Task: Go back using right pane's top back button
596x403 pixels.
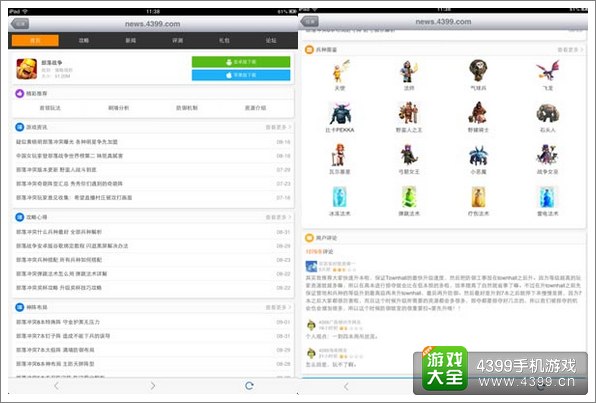Action: tap(310, 21)
